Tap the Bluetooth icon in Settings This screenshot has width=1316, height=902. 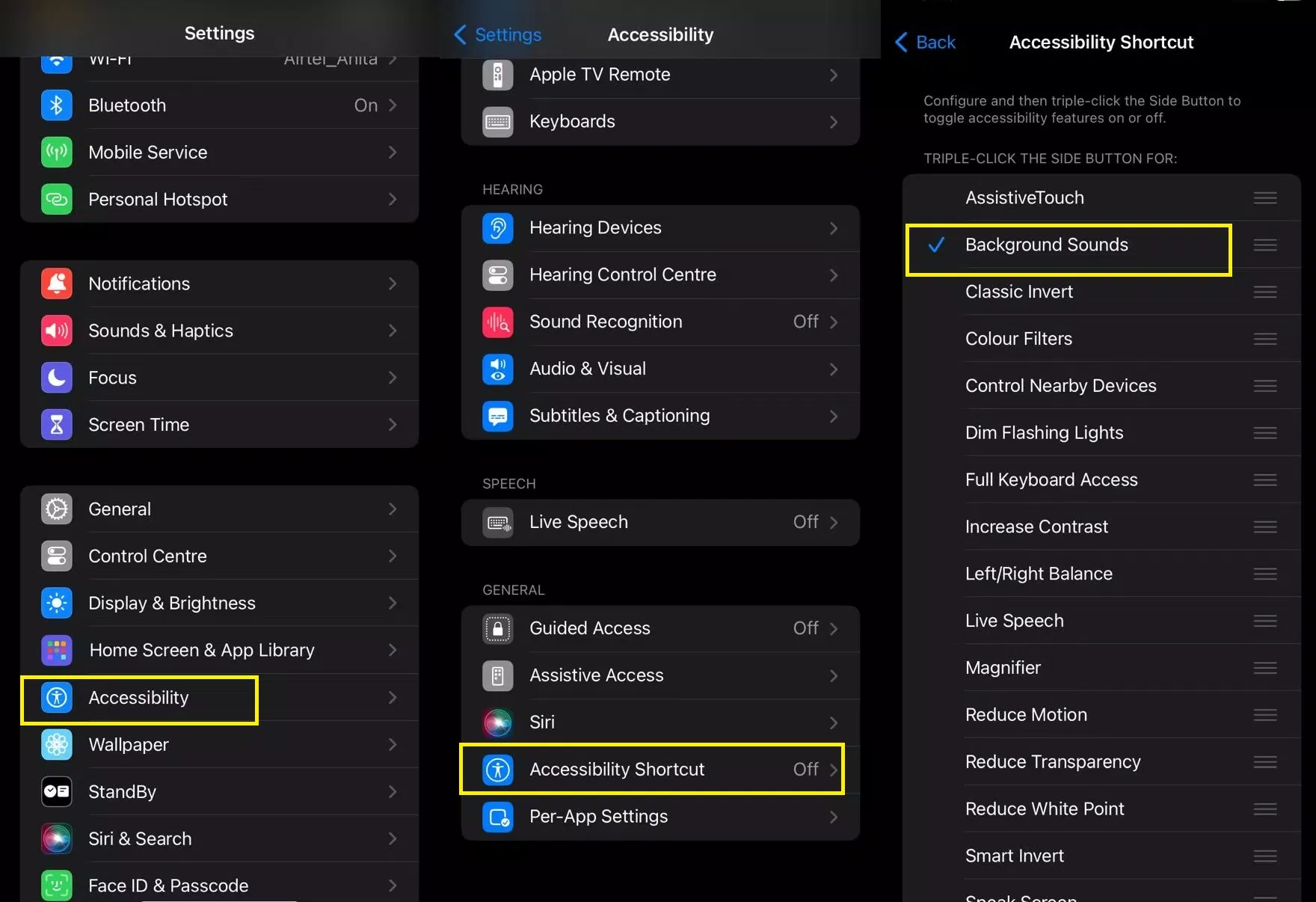tap(57, 105)
